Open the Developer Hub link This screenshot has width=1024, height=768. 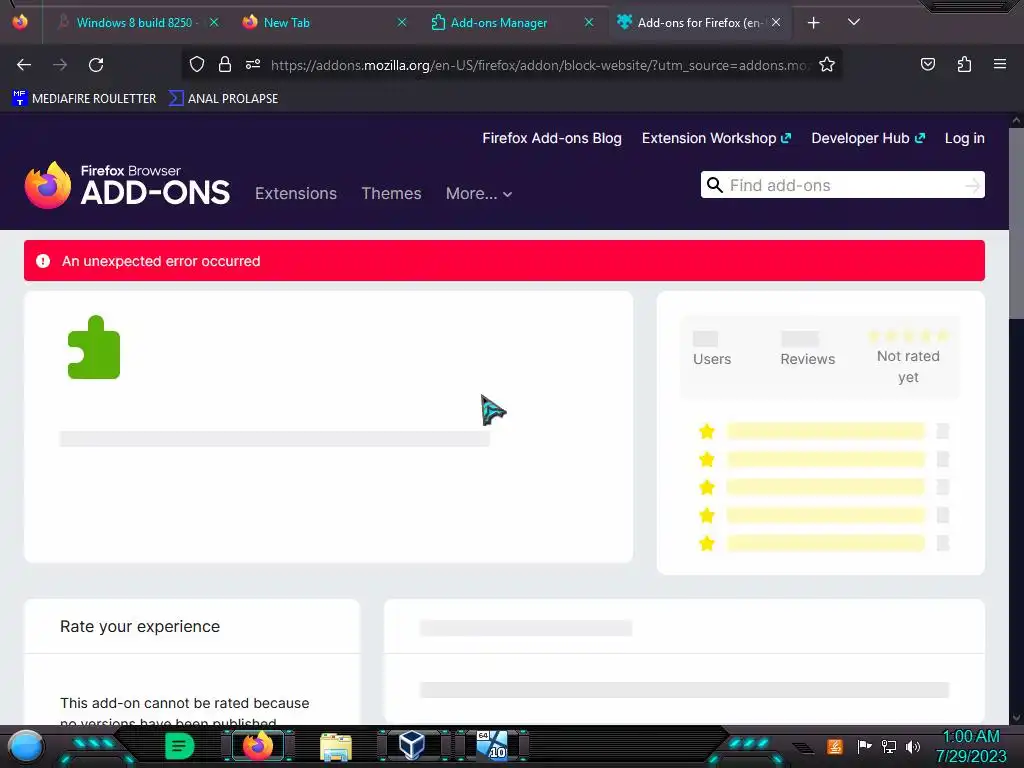click(x=868, y=138)
